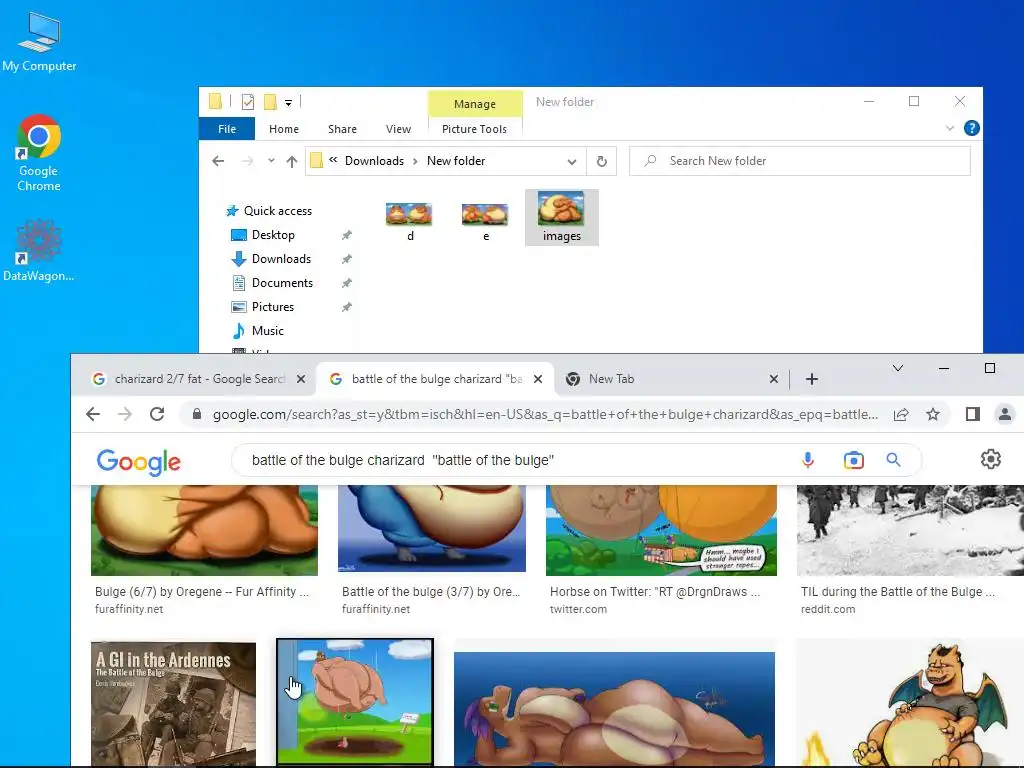1024x768 pixels.
Task: Open Downloads in the navigation pane
Action: (x=281, y=259)
